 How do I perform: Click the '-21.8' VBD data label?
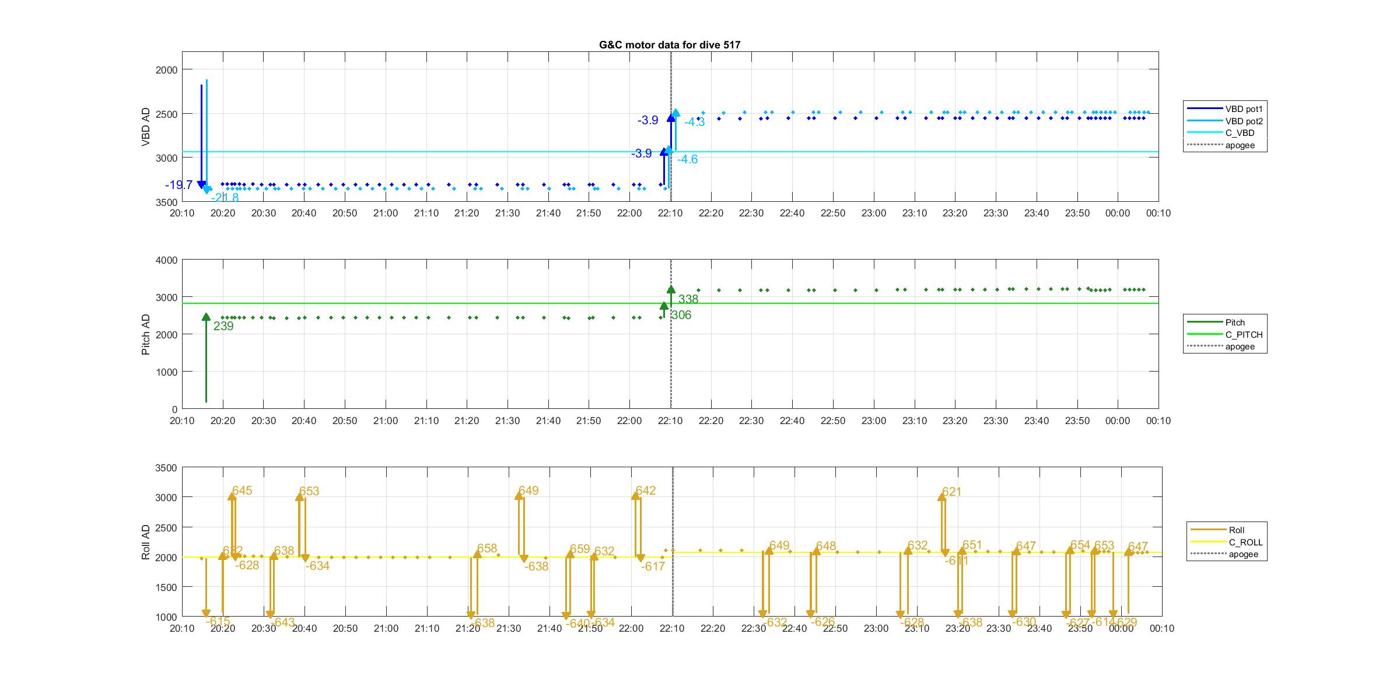(225, 198)
